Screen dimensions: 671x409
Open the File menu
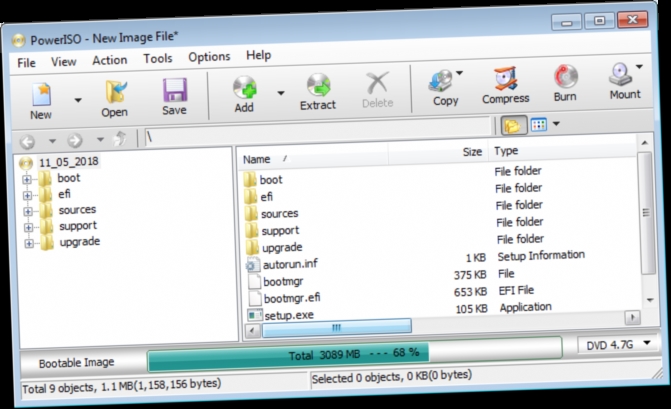pyautogui.click(x=27, y=63)
